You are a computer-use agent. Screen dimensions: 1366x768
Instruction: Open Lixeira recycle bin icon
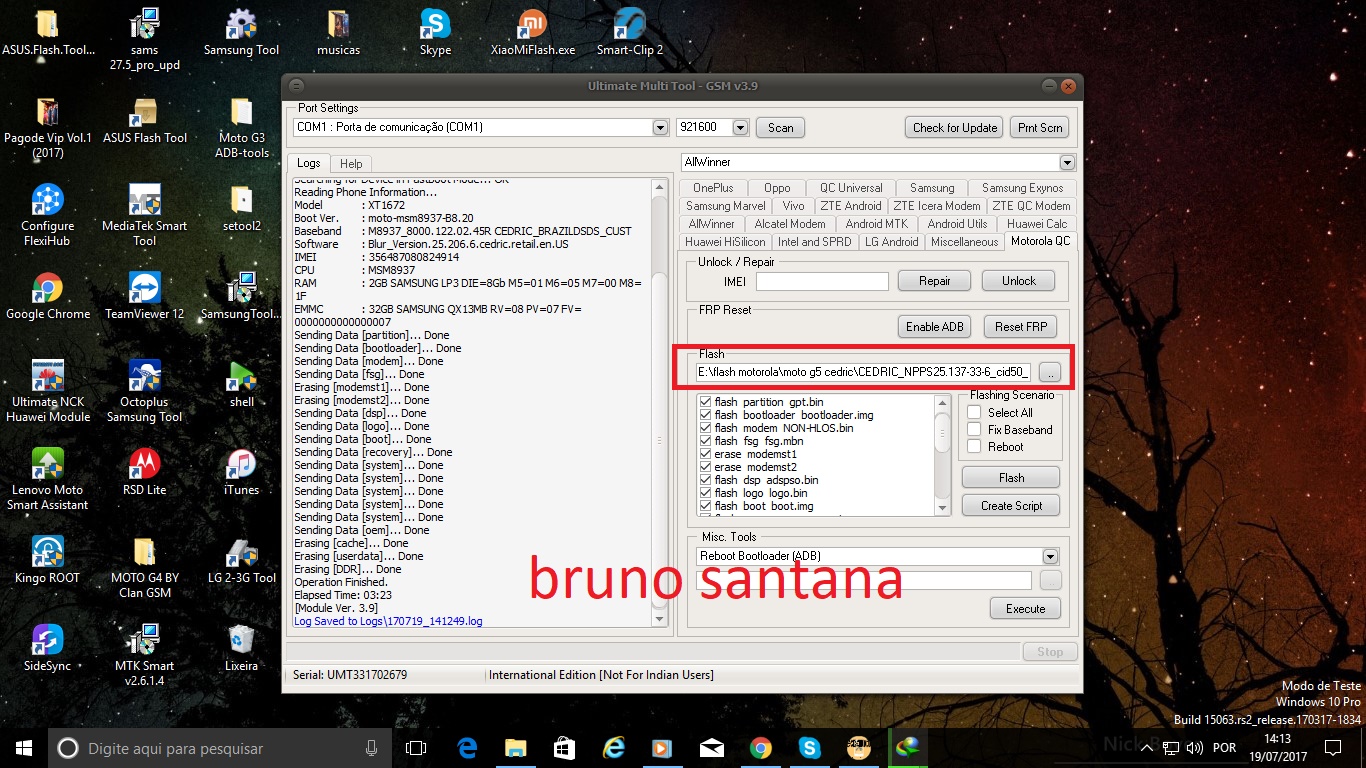[x=241, y=648]
